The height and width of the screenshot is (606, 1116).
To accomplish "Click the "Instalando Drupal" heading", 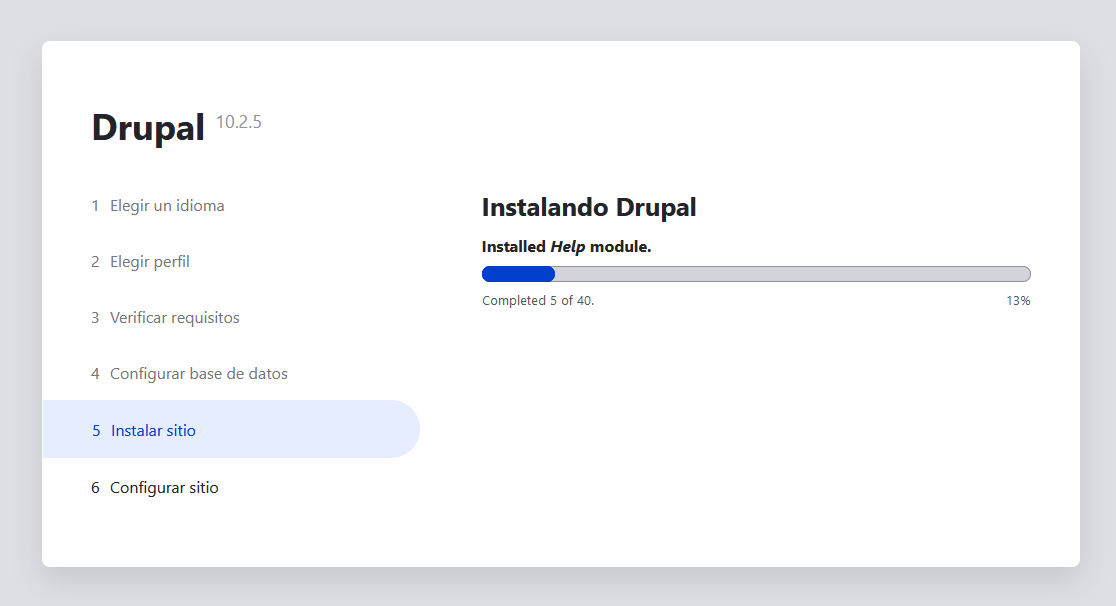I will click(589, 208).
